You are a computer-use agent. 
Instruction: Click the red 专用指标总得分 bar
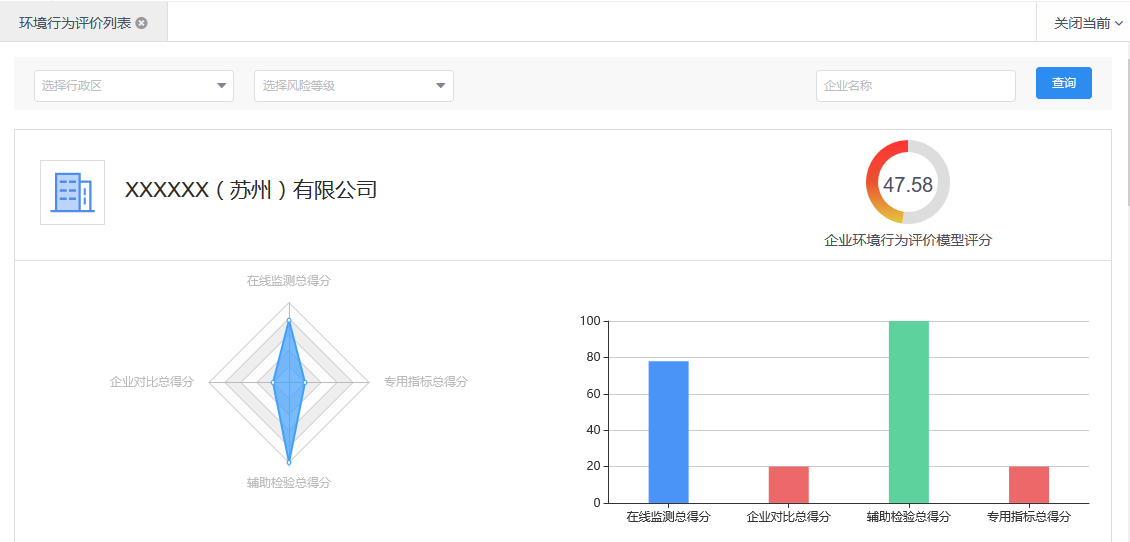click(x=1028, y=484)
